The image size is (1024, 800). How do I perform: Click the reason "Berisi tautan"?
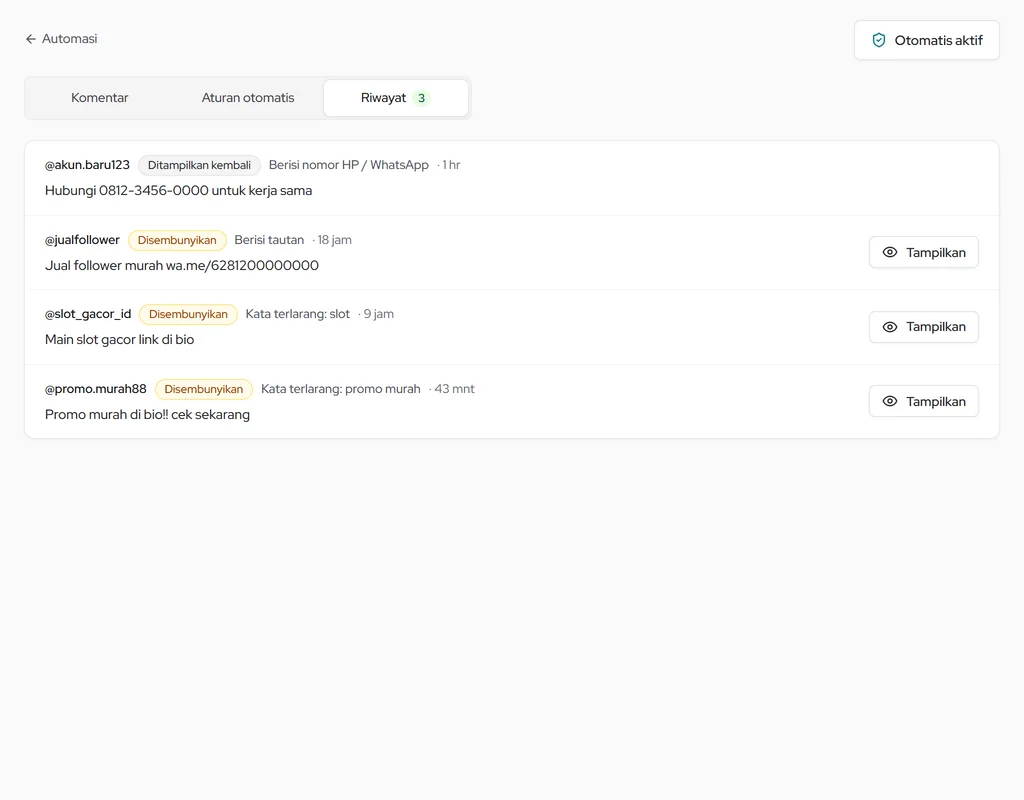click(269, 240)
